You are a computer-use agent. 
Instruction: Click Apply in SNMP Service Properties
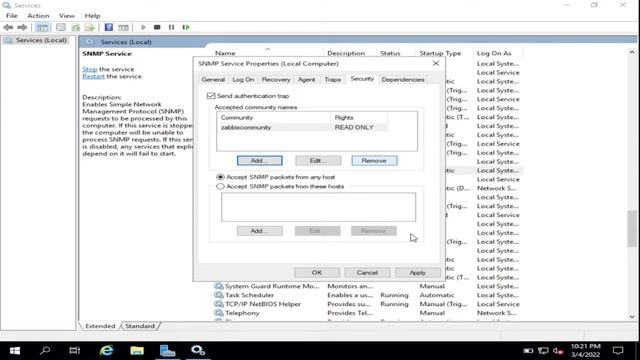[418, 272]
